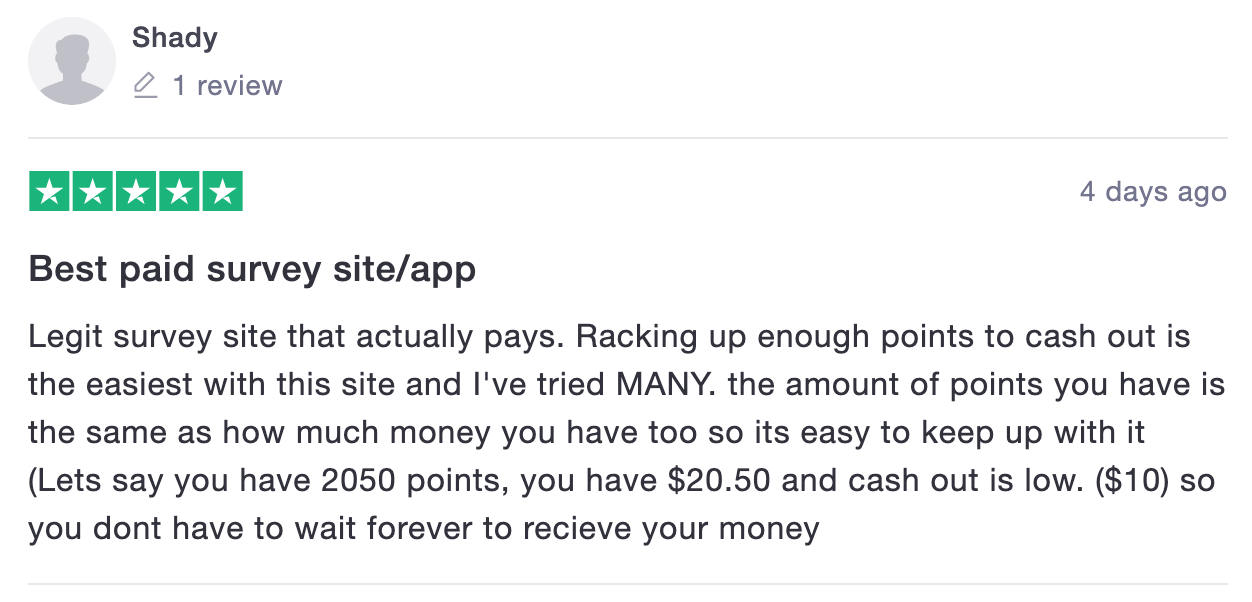Viewport: 1252px width, 602px height.
Task: Click the second green rating star
Action: [x=92, y=192]
